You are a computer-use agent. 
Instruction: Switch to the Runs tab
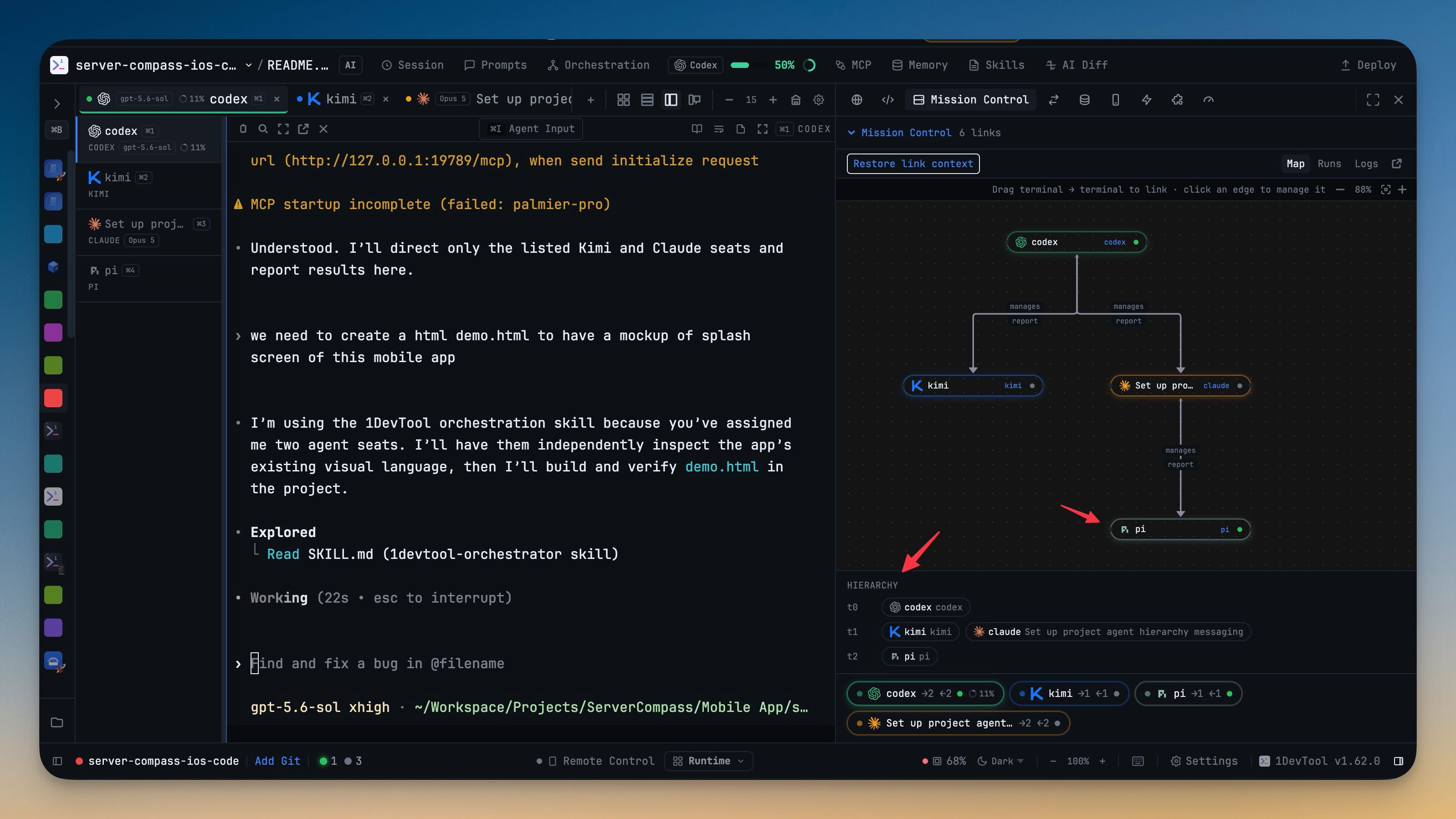click(1329, 164)
